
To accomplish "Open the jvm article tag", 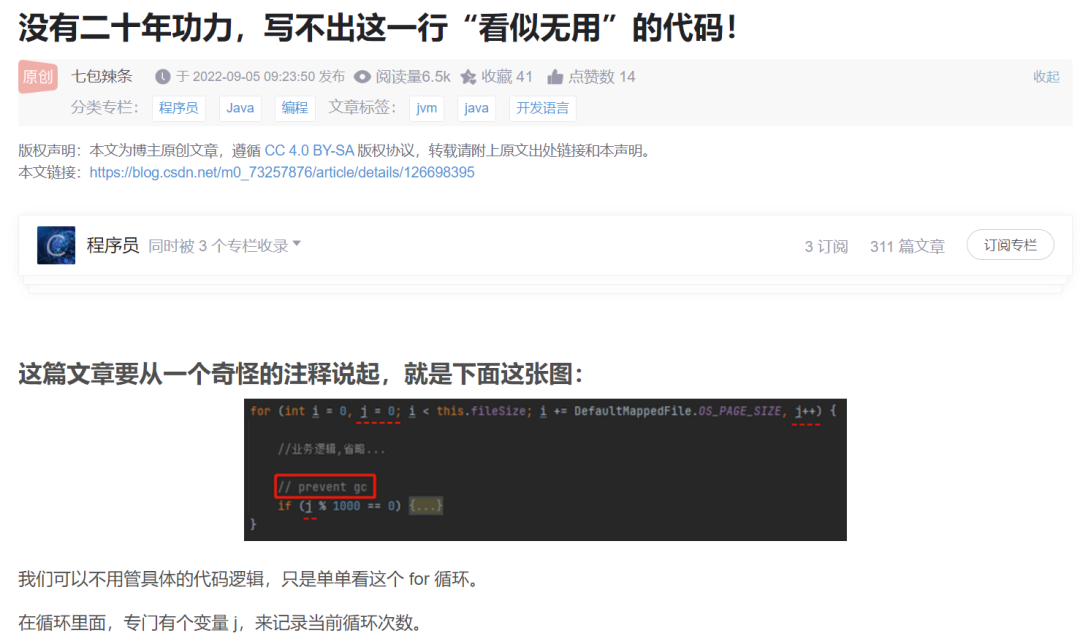I will [x=426, y=108].
